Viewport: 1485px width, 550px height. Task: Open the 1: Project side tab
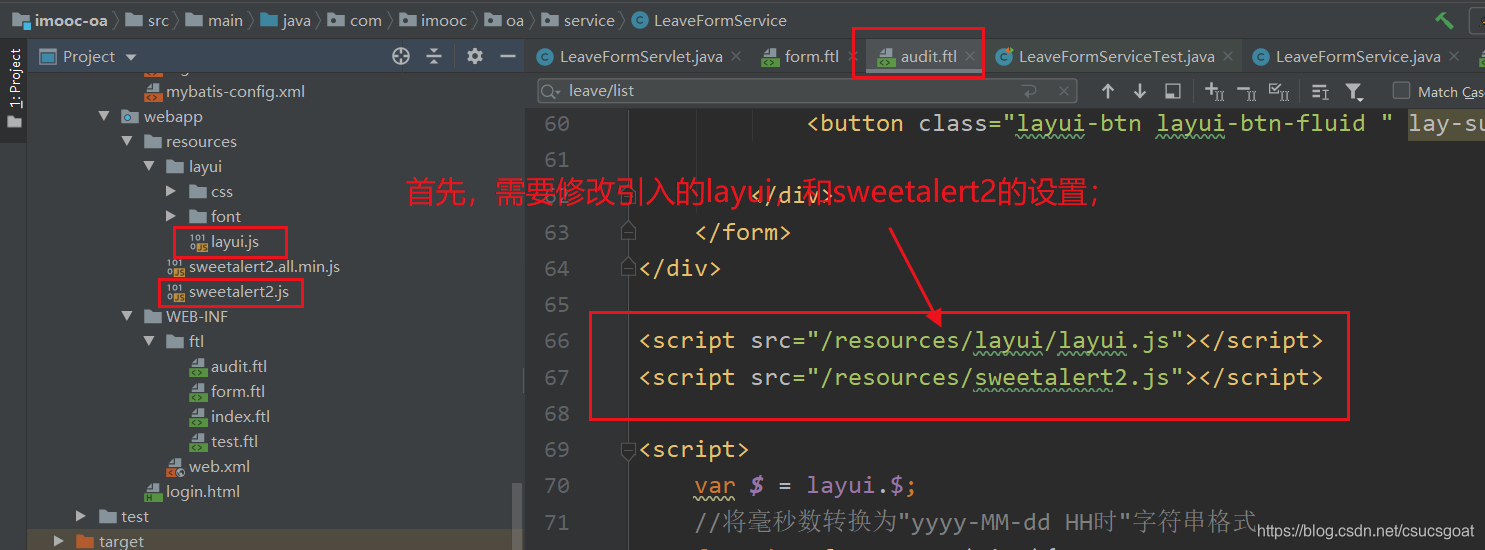14,88
